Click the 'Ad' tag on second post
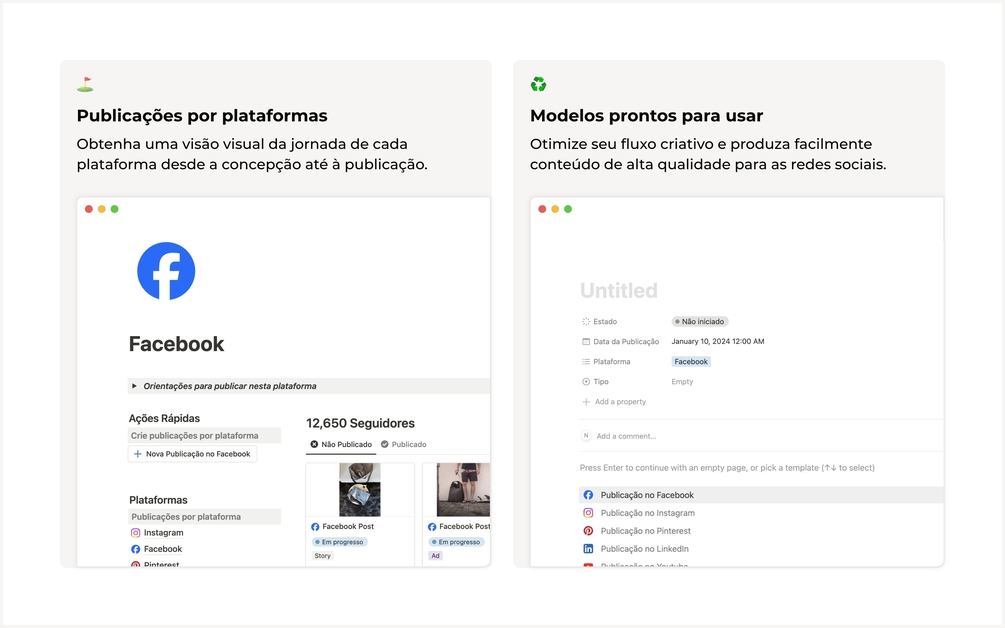 (435, 556)
